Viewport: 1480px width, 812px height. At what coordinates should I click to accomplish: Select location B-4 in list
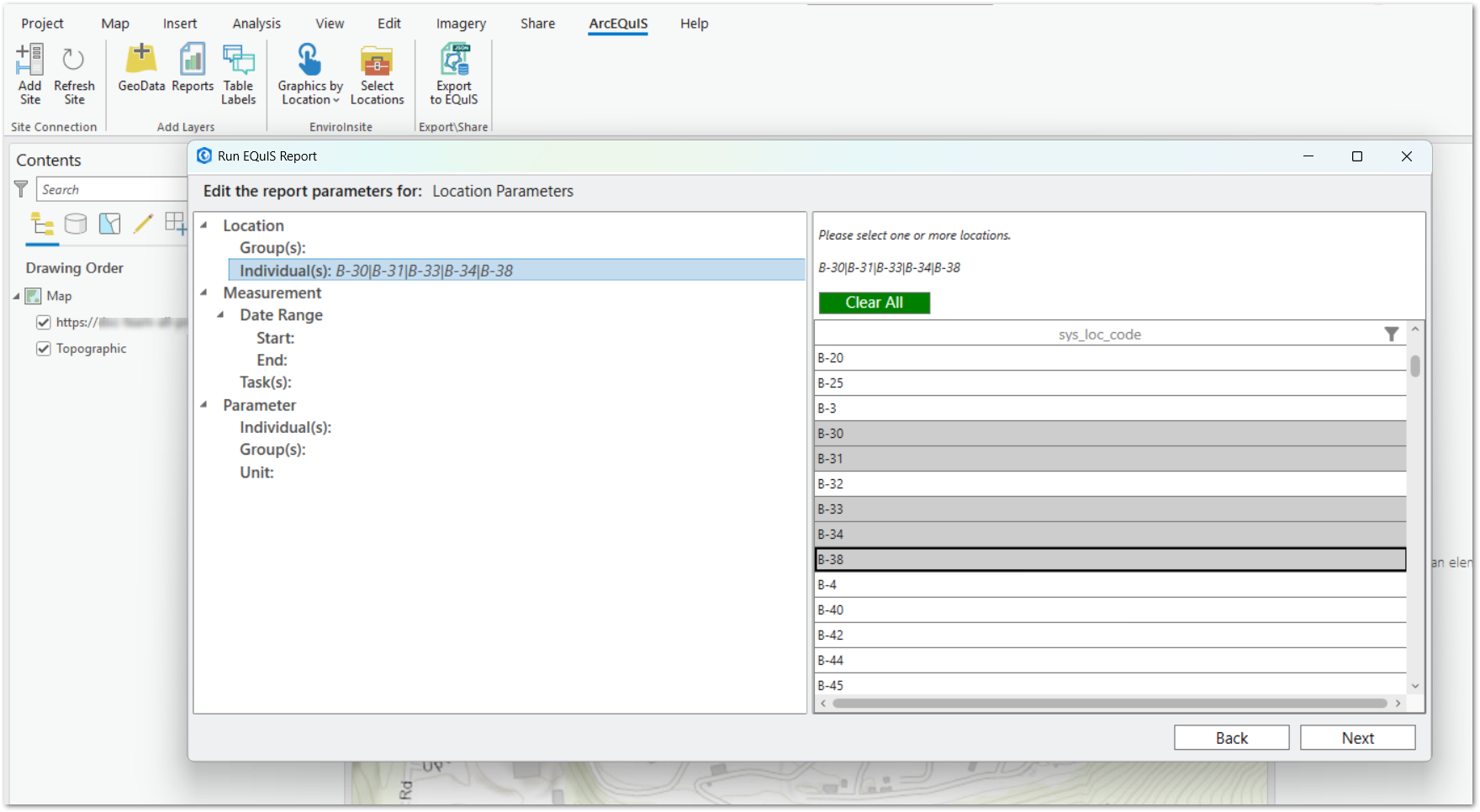[1110, 585]
